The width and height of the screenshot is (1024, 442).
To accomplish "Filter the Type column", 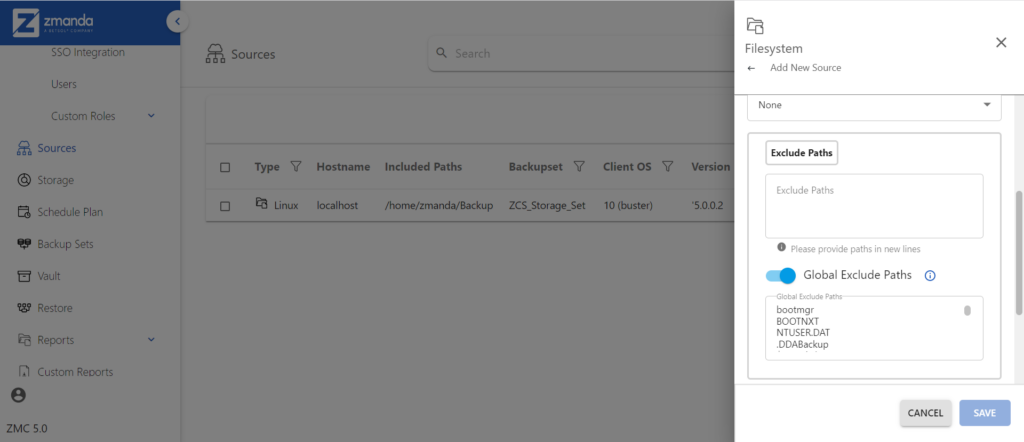I will pyautogui.click(x=295, y=167).
